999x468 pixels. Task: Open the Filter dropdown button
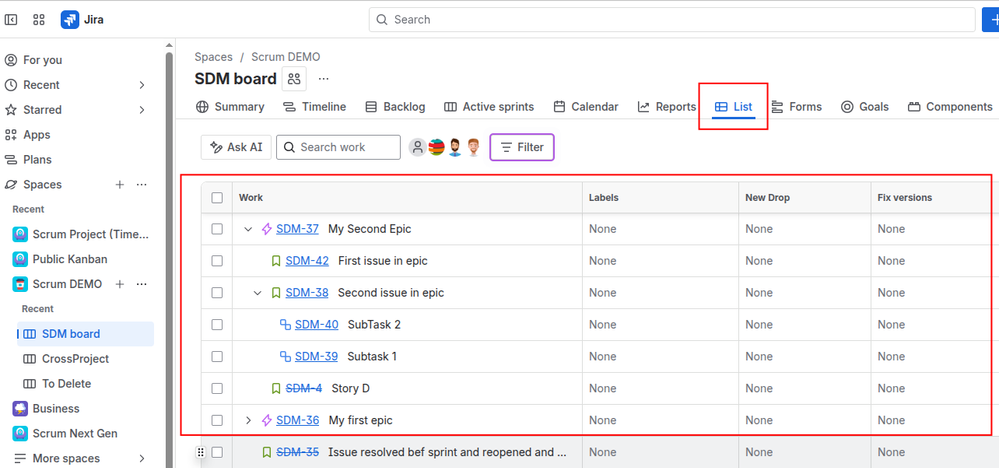click(522, 147)
